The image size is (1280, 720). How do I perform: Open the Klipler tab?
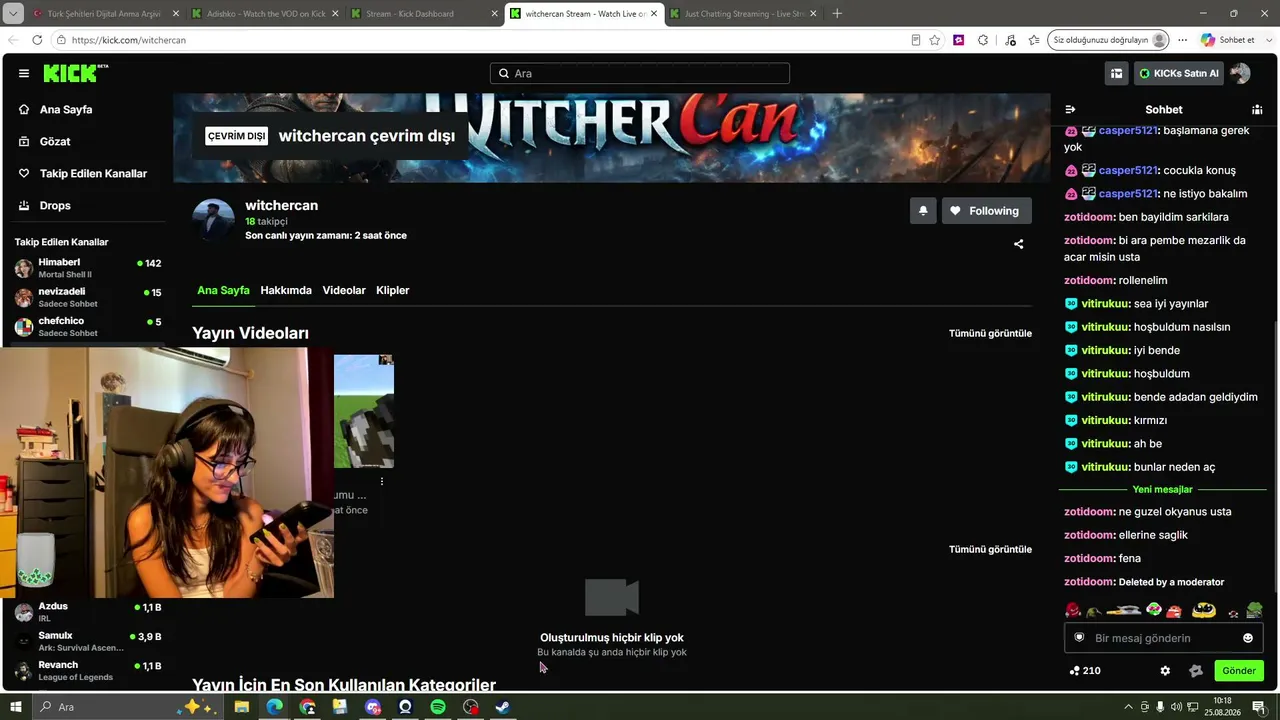[393, 290]
